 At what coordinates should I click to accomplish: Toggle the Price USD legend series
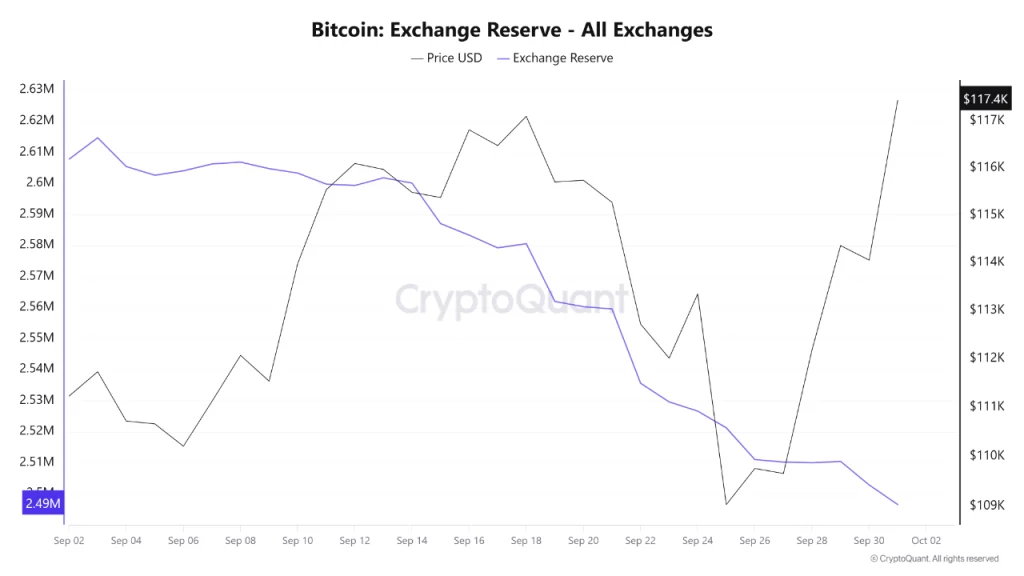(x=454, y=58)
